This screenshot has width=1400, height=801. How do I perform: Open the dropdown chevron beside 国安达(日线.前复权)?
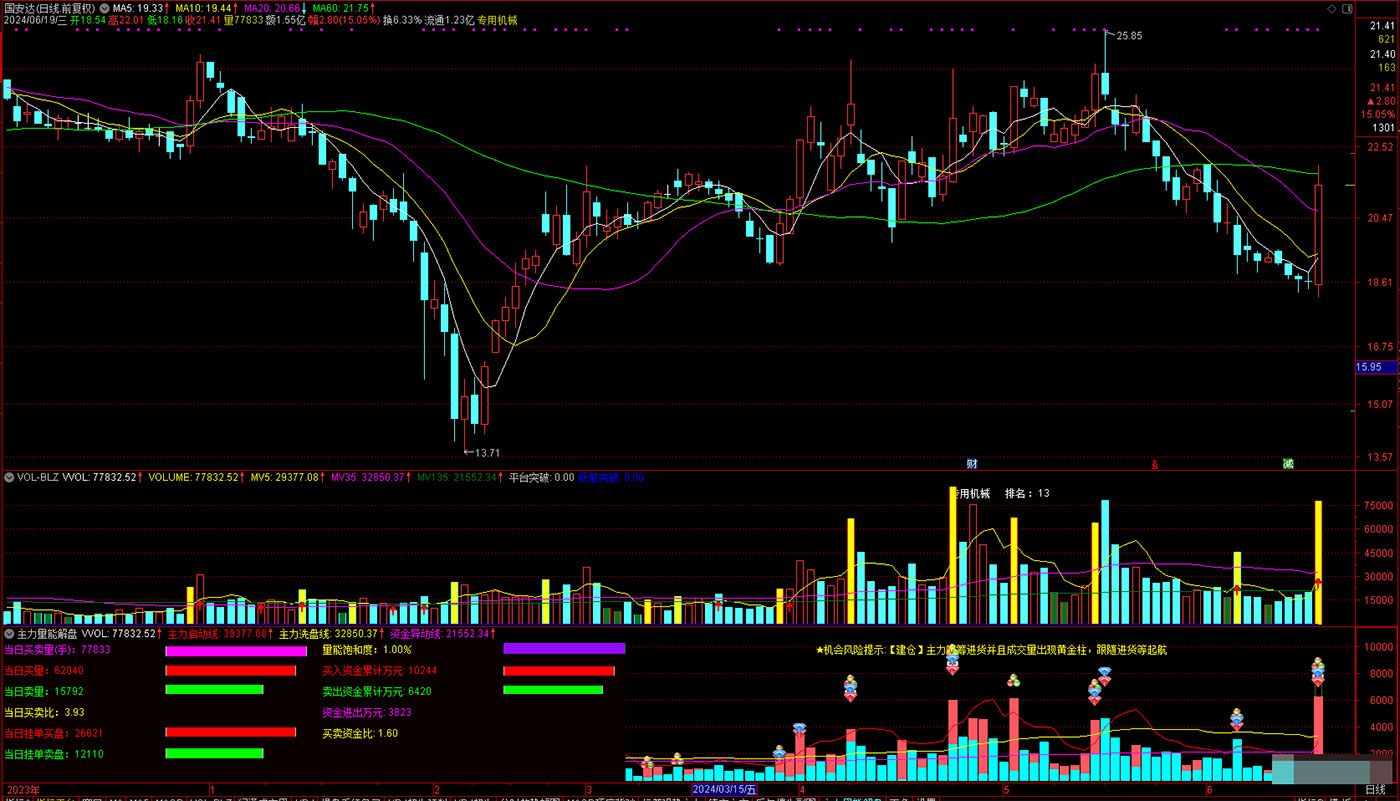pos(104,7)
